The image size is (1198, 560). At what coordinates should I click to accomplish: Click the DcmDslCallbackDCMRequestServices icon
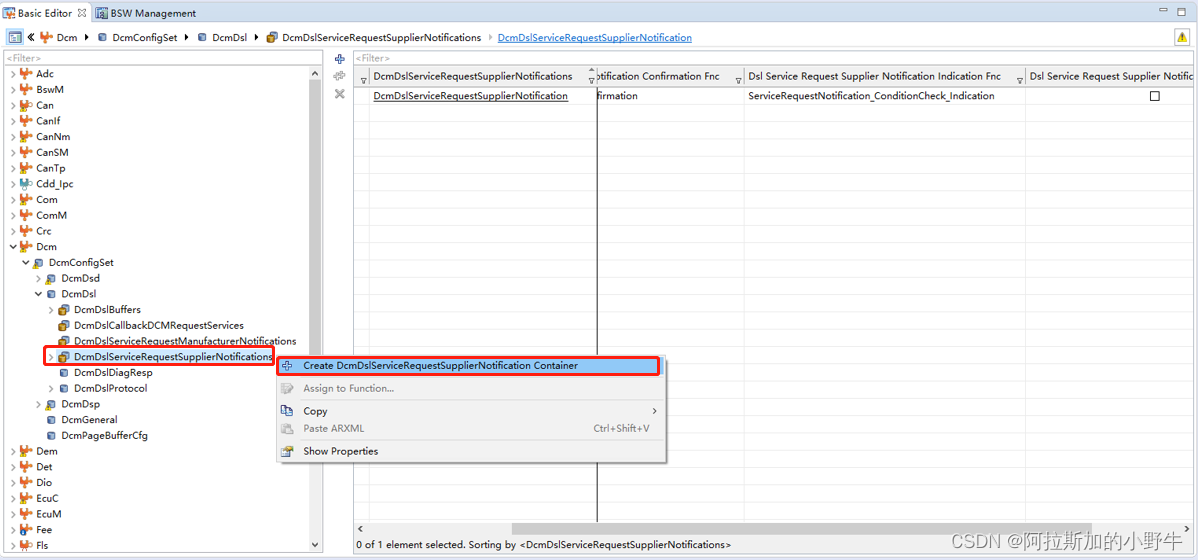pyautogui.click(x=64, y=325)
